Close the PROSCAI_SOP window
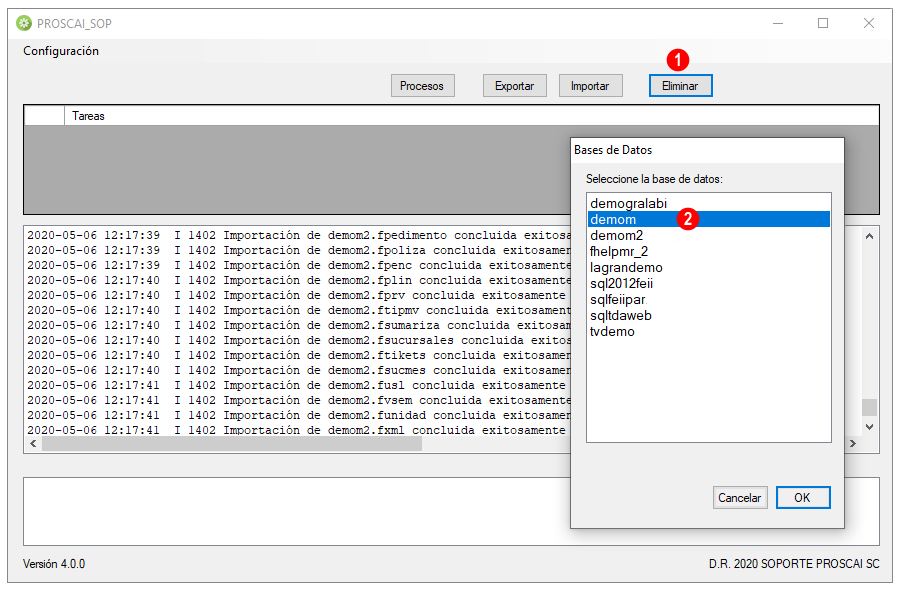Screen dimensions: 902x593 coord(869,23)
